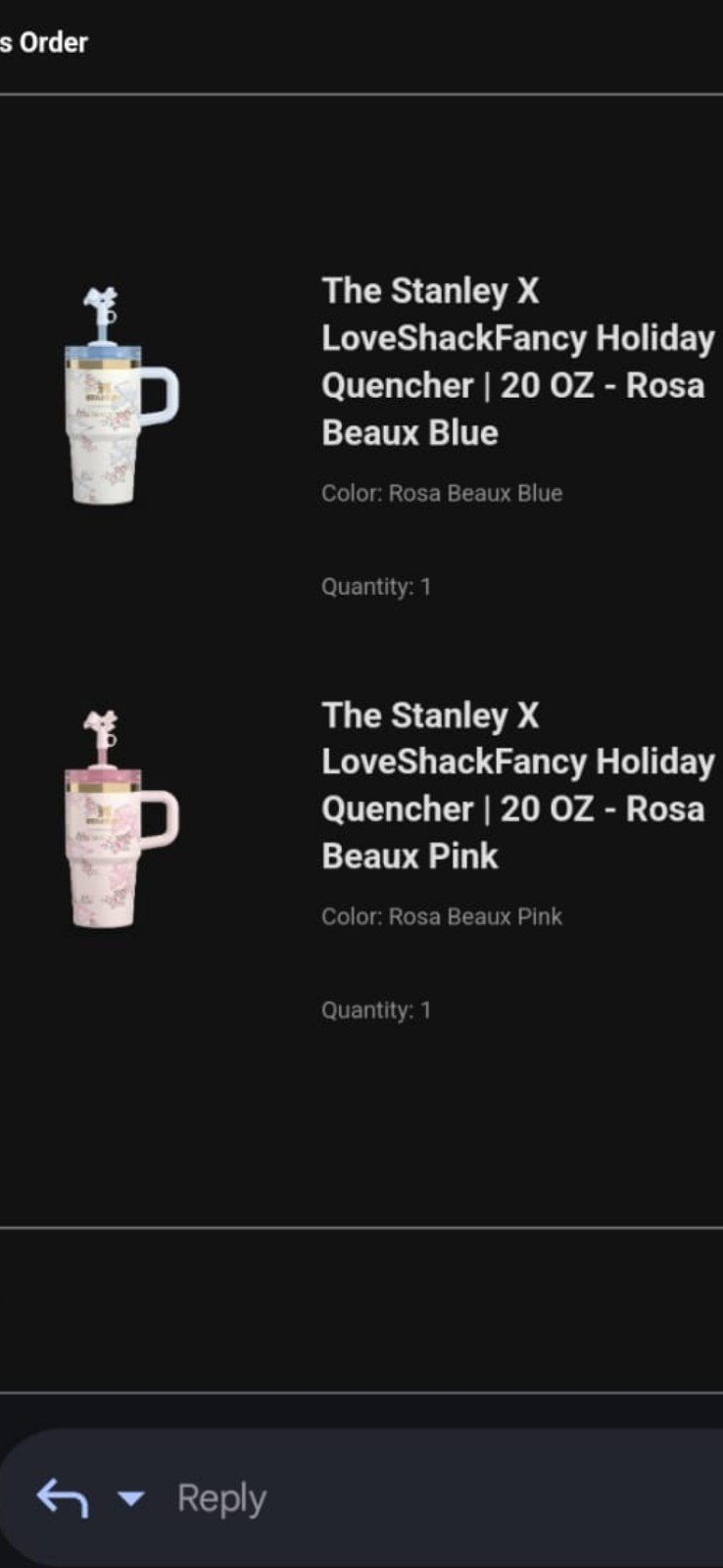
Task: Tap Quantity: 1 under the pink Quencher
Action: [x=376, y=1010]
